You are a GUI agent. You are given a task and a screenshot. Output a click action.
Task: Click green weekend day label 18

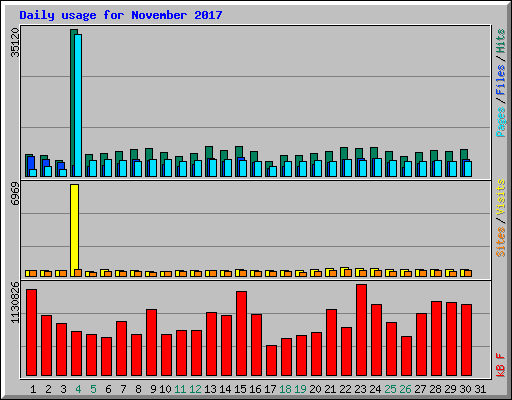tap(285, 389)
